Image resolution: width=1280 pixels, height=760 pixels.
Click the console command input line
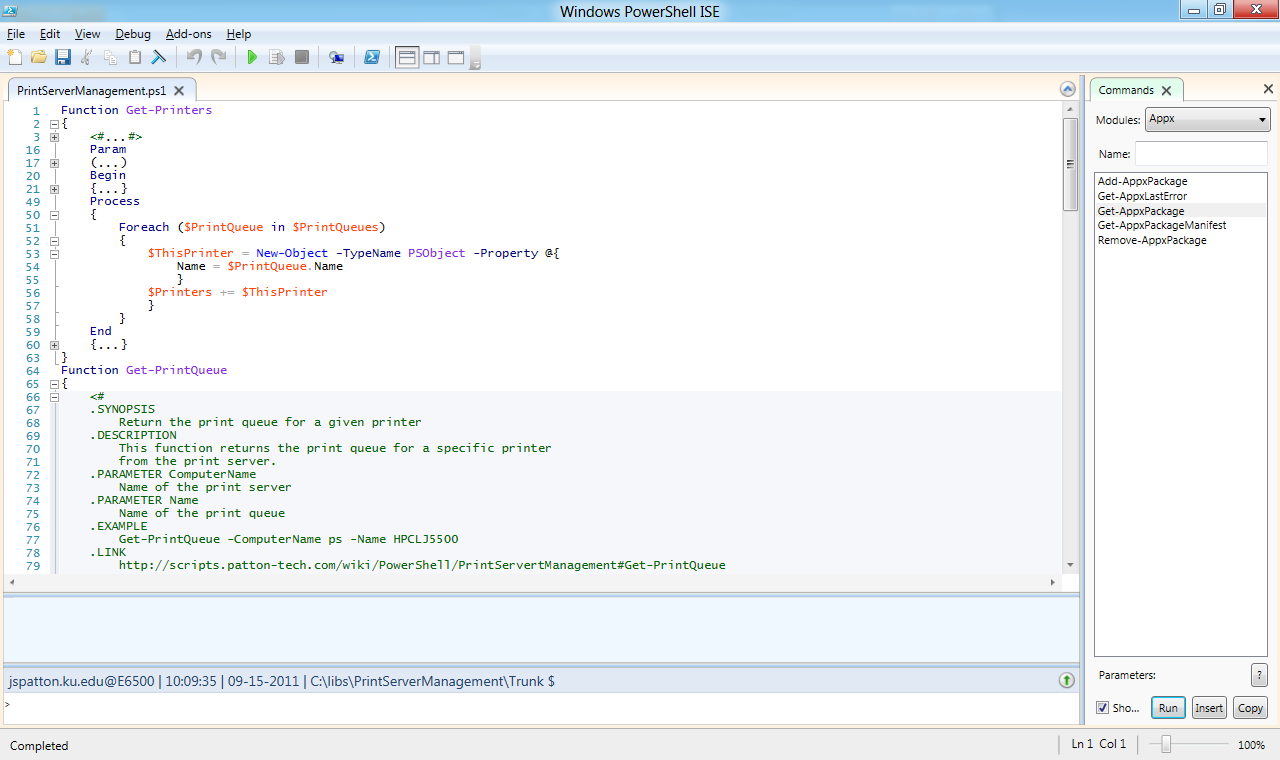[540, 705]
